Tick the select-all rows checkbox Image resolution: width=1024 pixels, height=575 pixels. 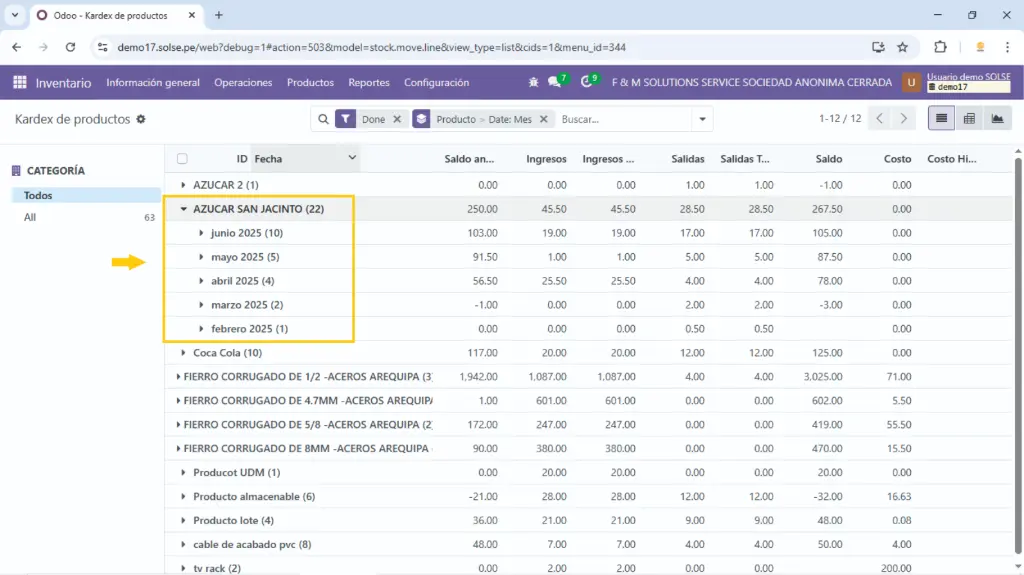pos(182,159)
